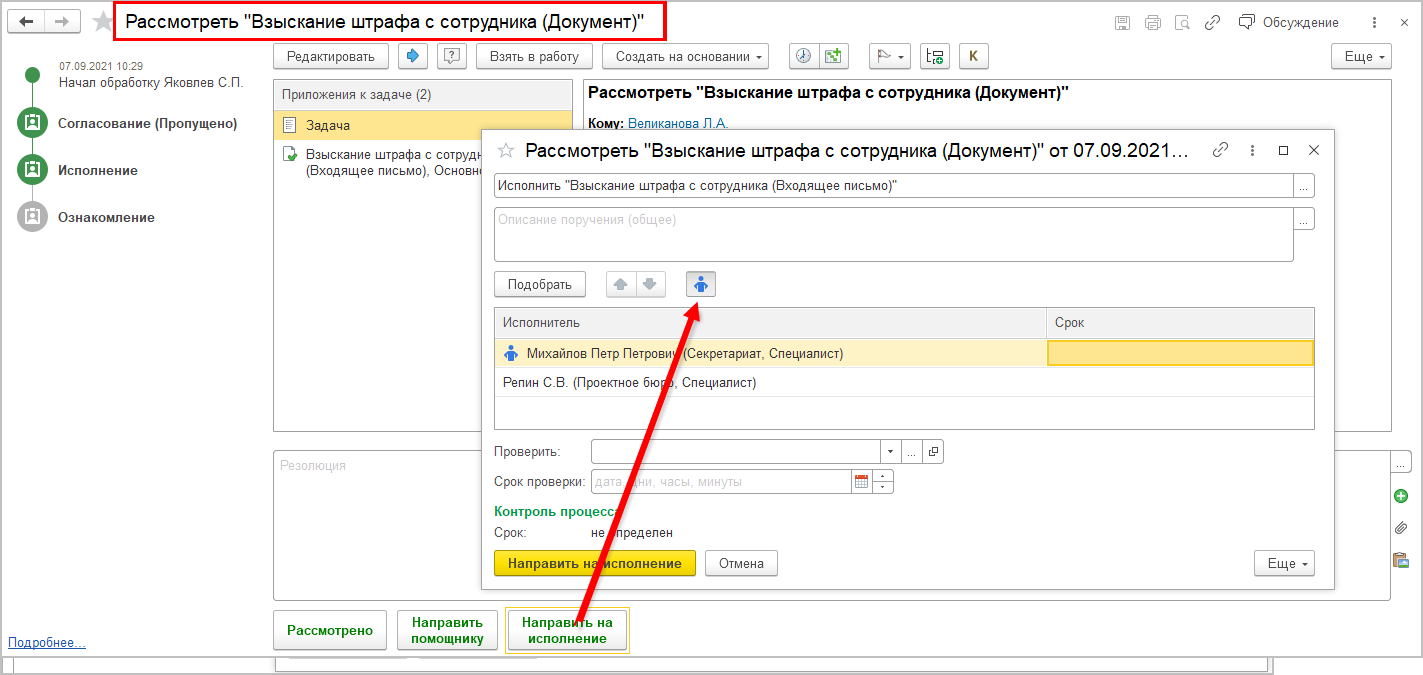Open dialog Еще menu
This screenshot has width=1423, height=675.
point(1284,563)
